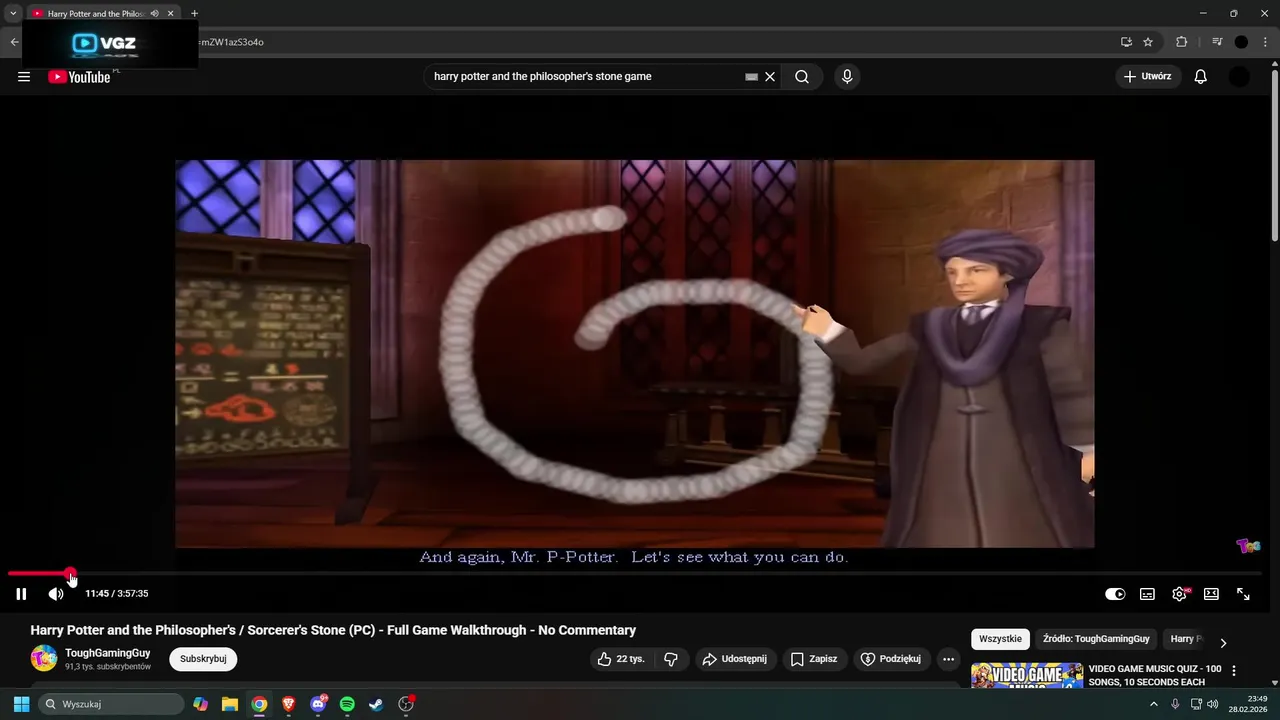Open Brave browser from the taskbar

288,704
